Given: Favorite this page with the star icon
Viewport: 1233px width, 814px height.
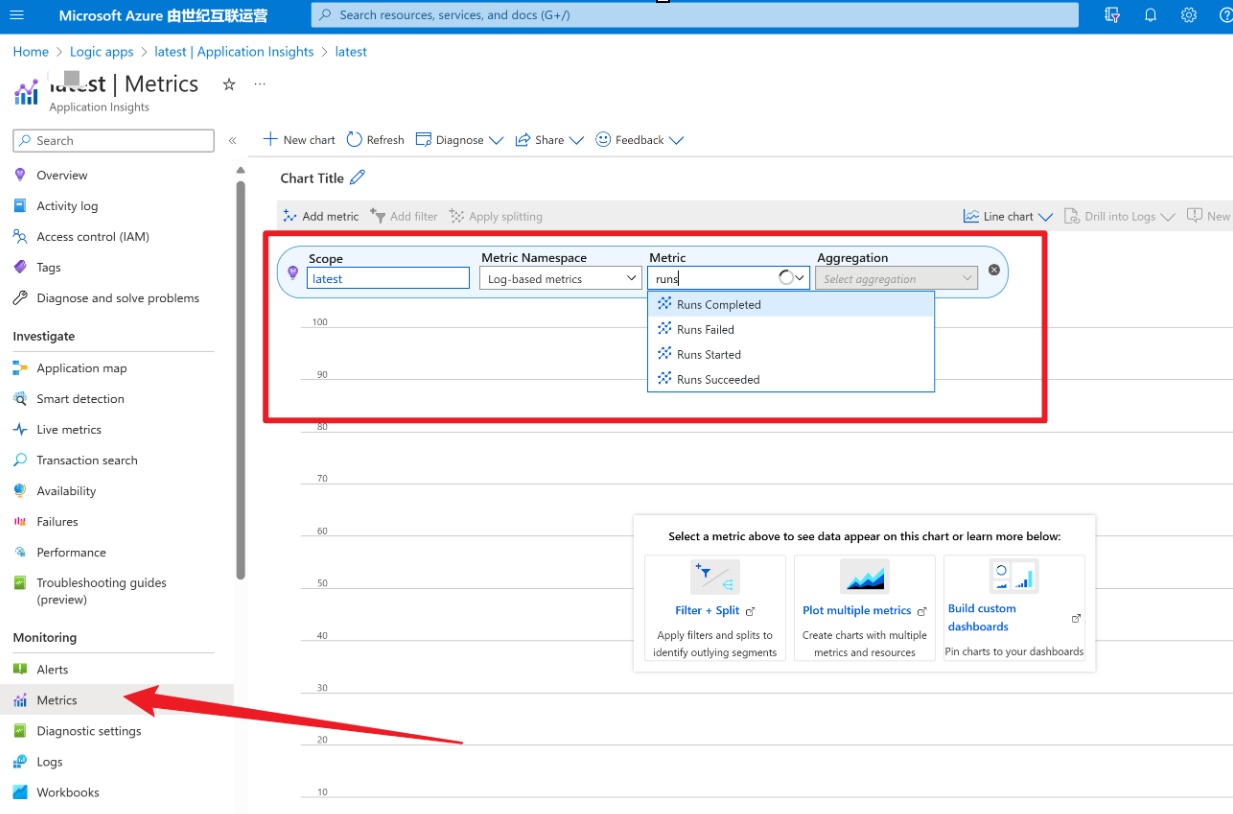Looking at the screenshot, I should click(x=229, y=85).
